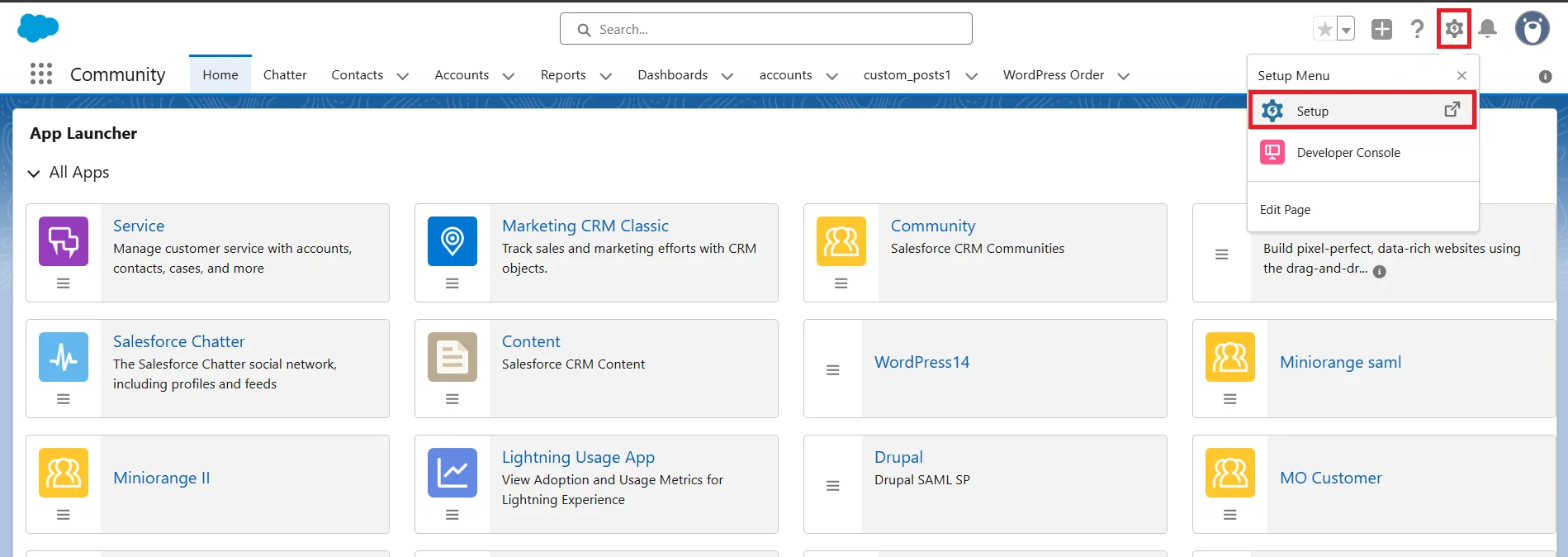This screenshot has height=557, width=1568.
Task: Open the Drupal app link
Action: (898, 457)
